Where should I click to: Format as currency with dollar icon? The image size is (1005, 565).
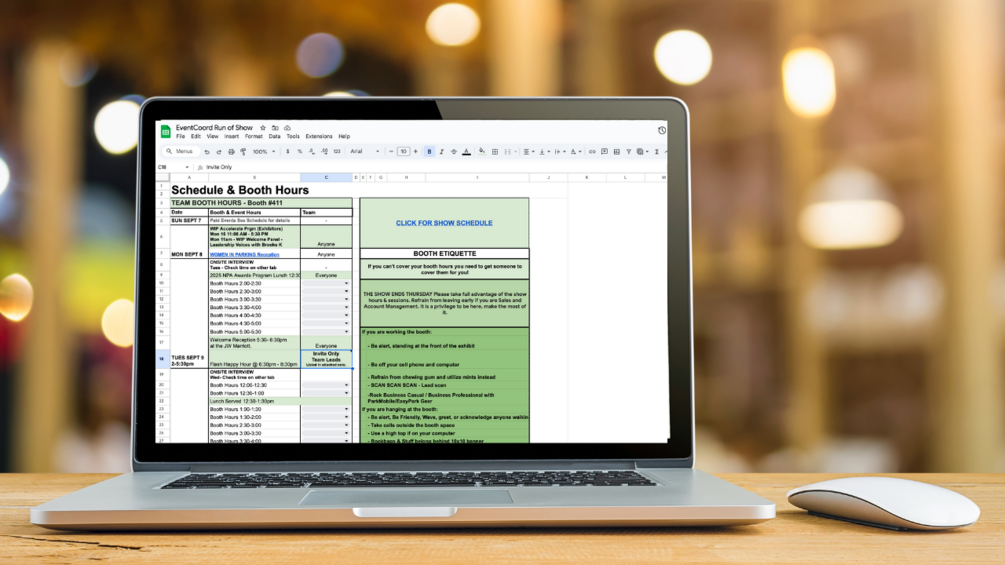[287, 151]
